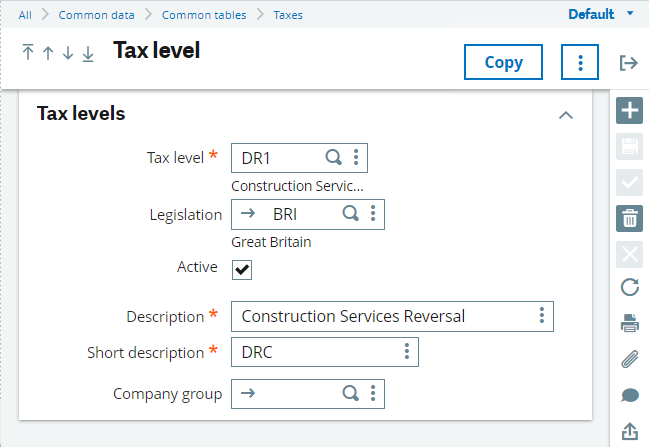Jump to Company group record arrow
649x447 pixels.
point(248,393)
